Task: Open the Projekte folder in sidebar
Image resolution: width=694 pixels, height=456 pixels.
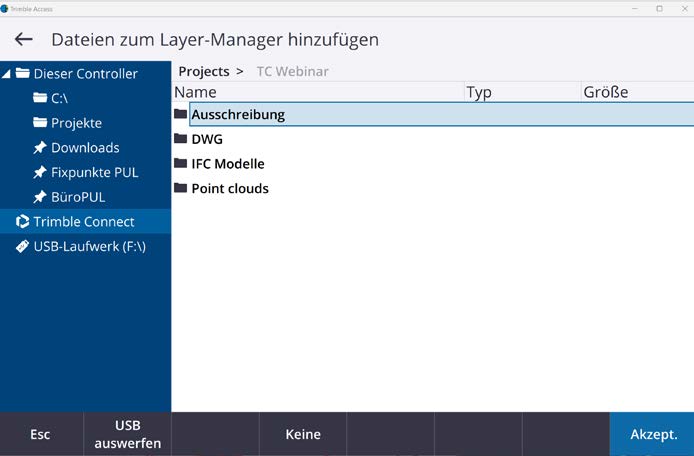Action: (x=76, y=123)
